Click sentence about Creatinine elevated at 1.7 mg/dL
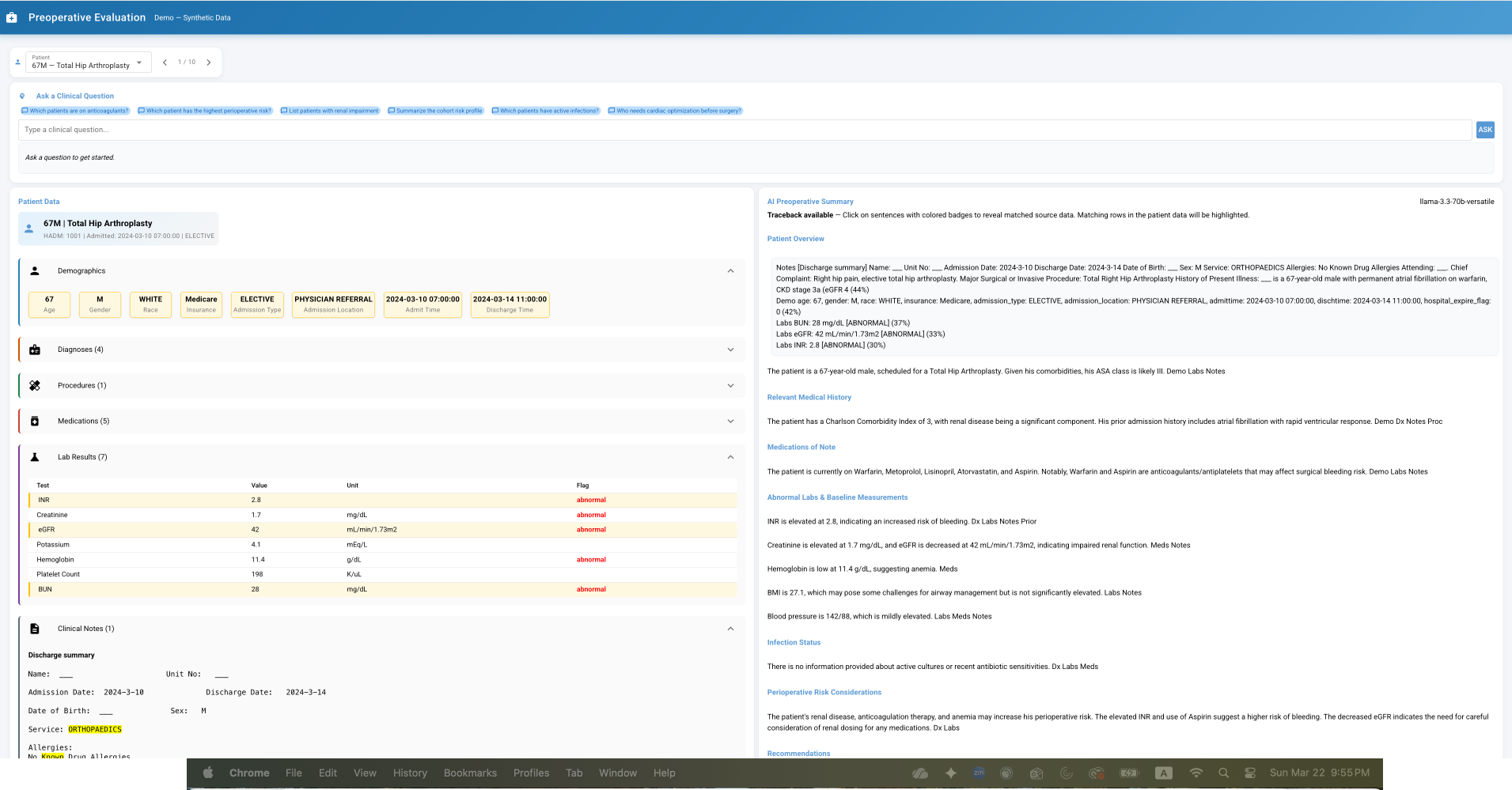This screenshot has height=790, width=1512. click(957, 546)
